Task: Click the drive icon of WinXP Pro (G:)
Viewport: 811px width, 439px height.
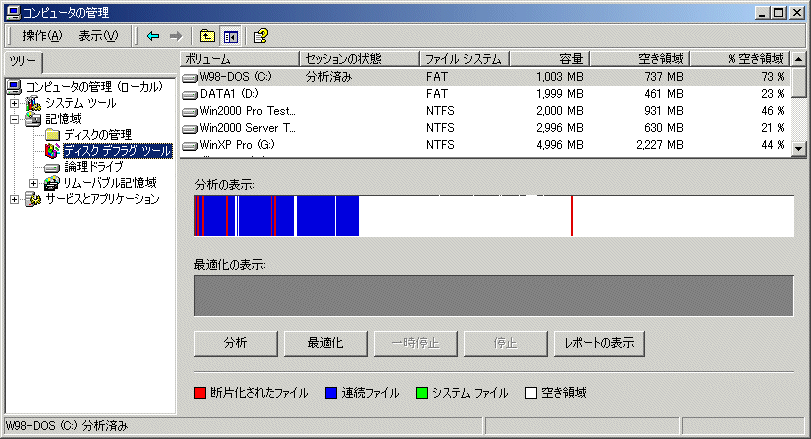Action: pyautogui.click(x=190, y=146)
